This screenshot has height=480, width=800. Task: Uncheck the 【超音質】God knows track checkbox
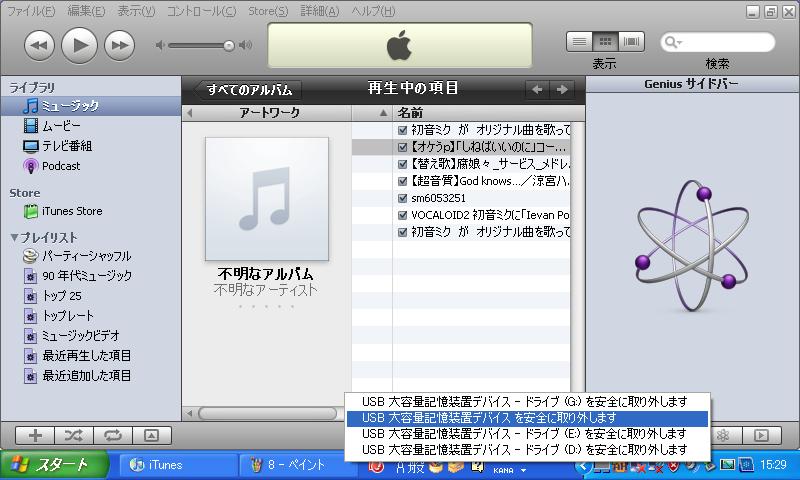pyautogui.click(x=402, y=181)
